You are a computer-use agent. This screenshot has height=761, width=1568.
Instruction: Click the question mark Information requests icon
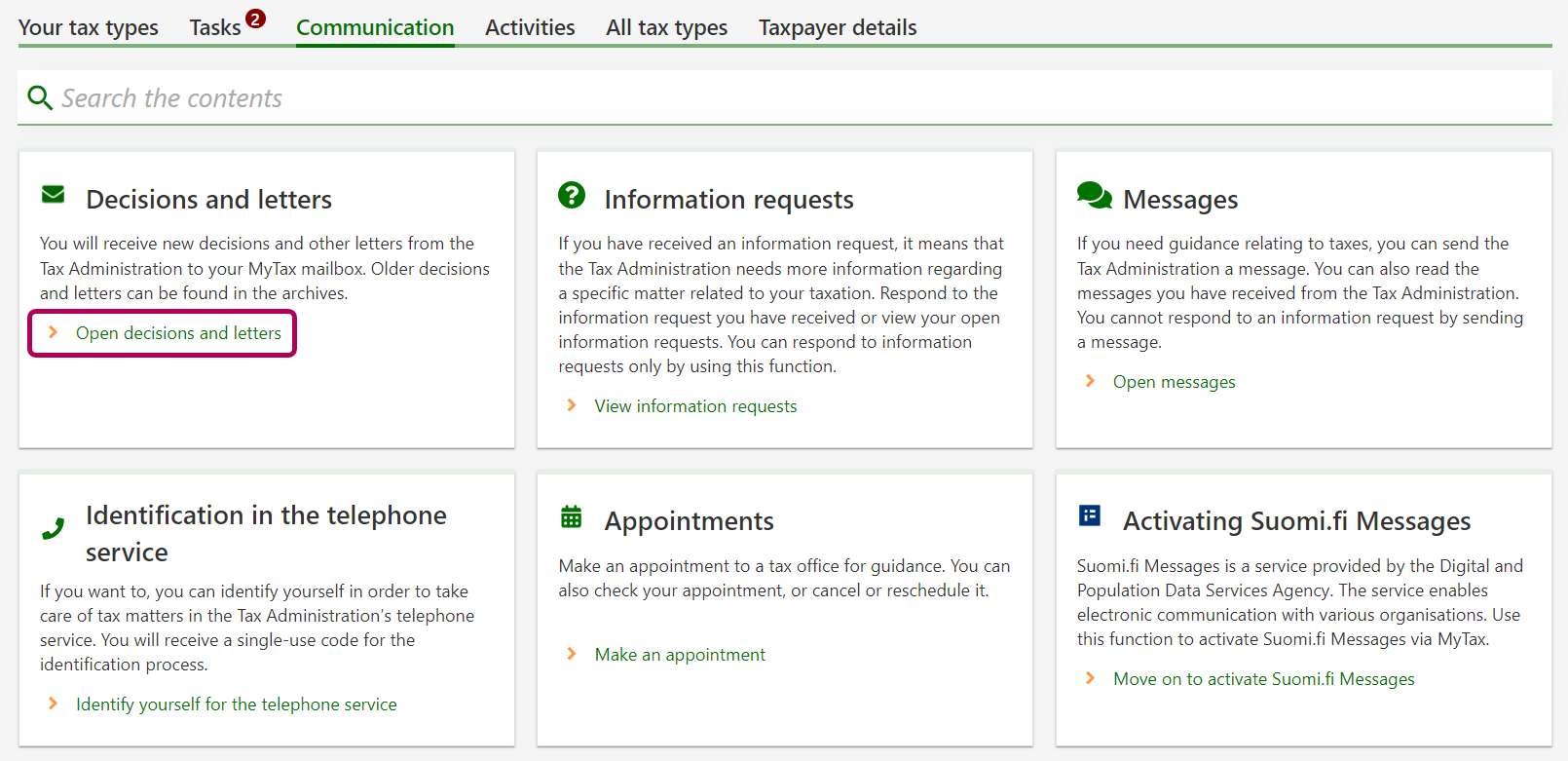[x=572, y=195]
